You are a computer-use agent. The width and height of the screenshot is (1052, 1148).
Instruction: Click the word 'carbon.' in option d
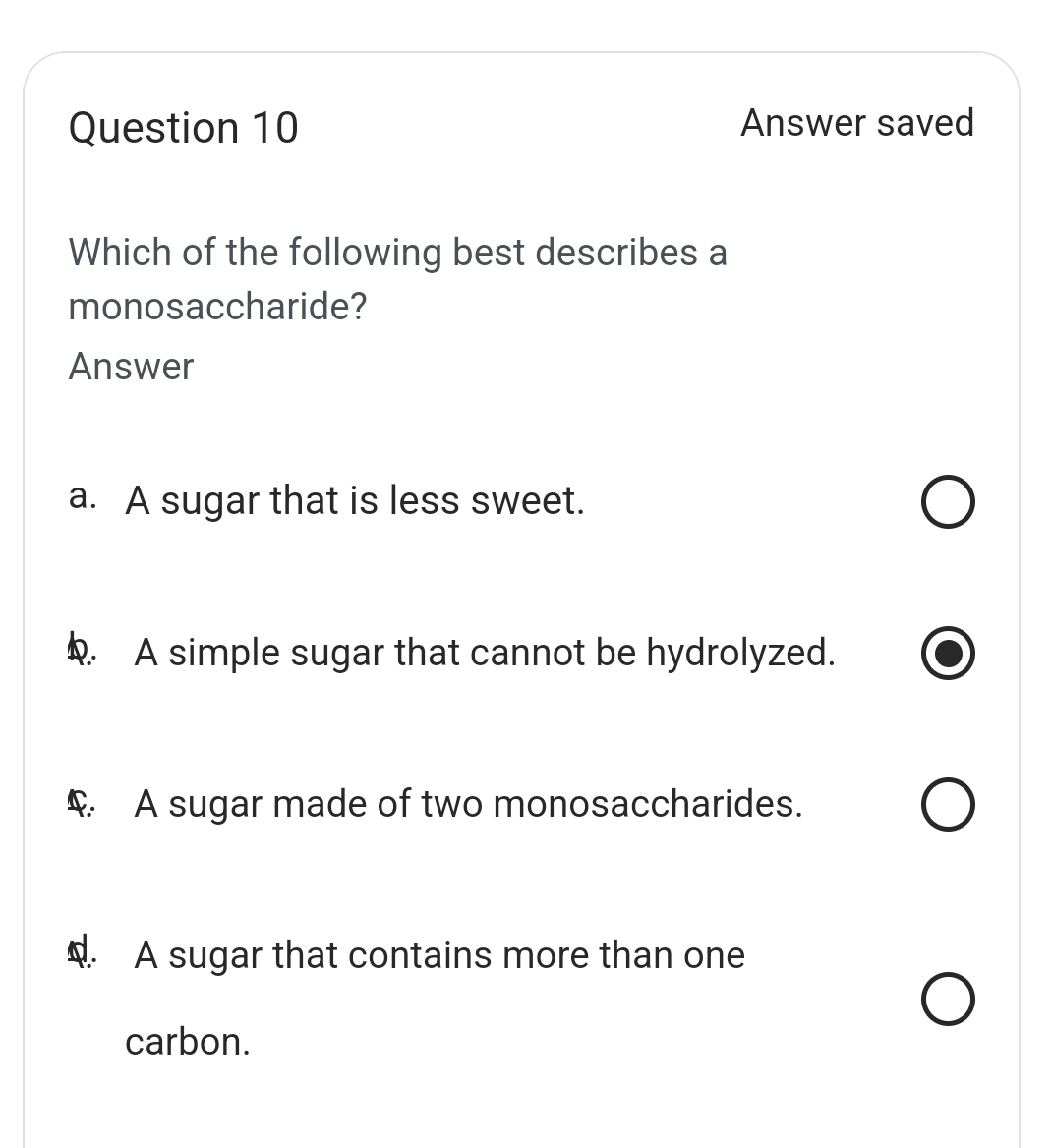188,1042
